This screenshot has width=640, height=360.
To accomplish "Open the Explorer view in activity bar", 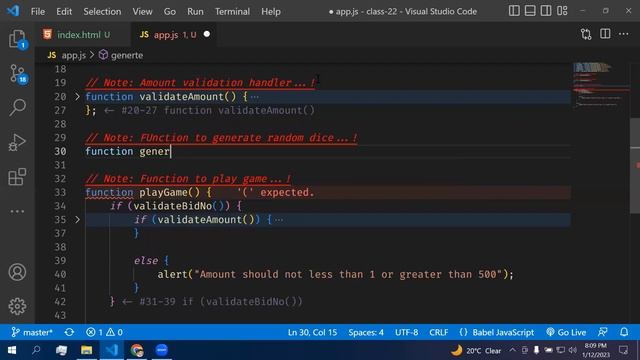I will [x=17, y=39].
